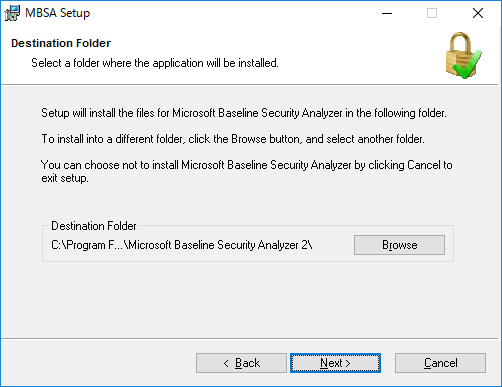Viewport: 502px width, 387px height.
Task: Proceed by clicking Next
Action: point(335,363)
